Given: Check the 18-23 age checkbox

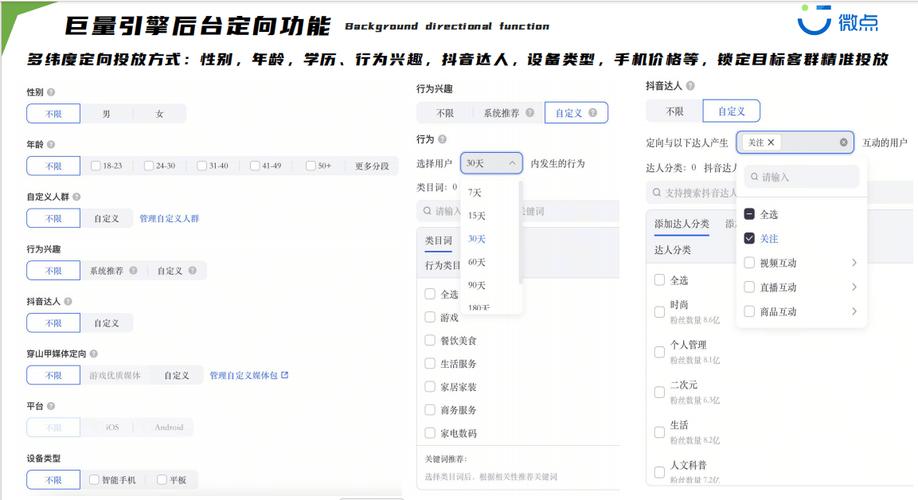Looking at the screenshot, I should [x=95, y=166].
